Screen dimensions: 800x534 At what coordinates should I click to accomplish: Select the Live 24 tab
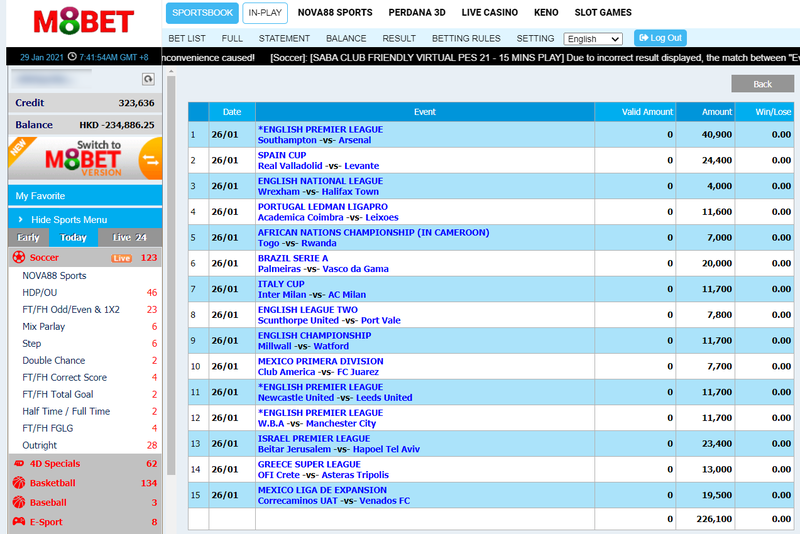coord(130,237)
